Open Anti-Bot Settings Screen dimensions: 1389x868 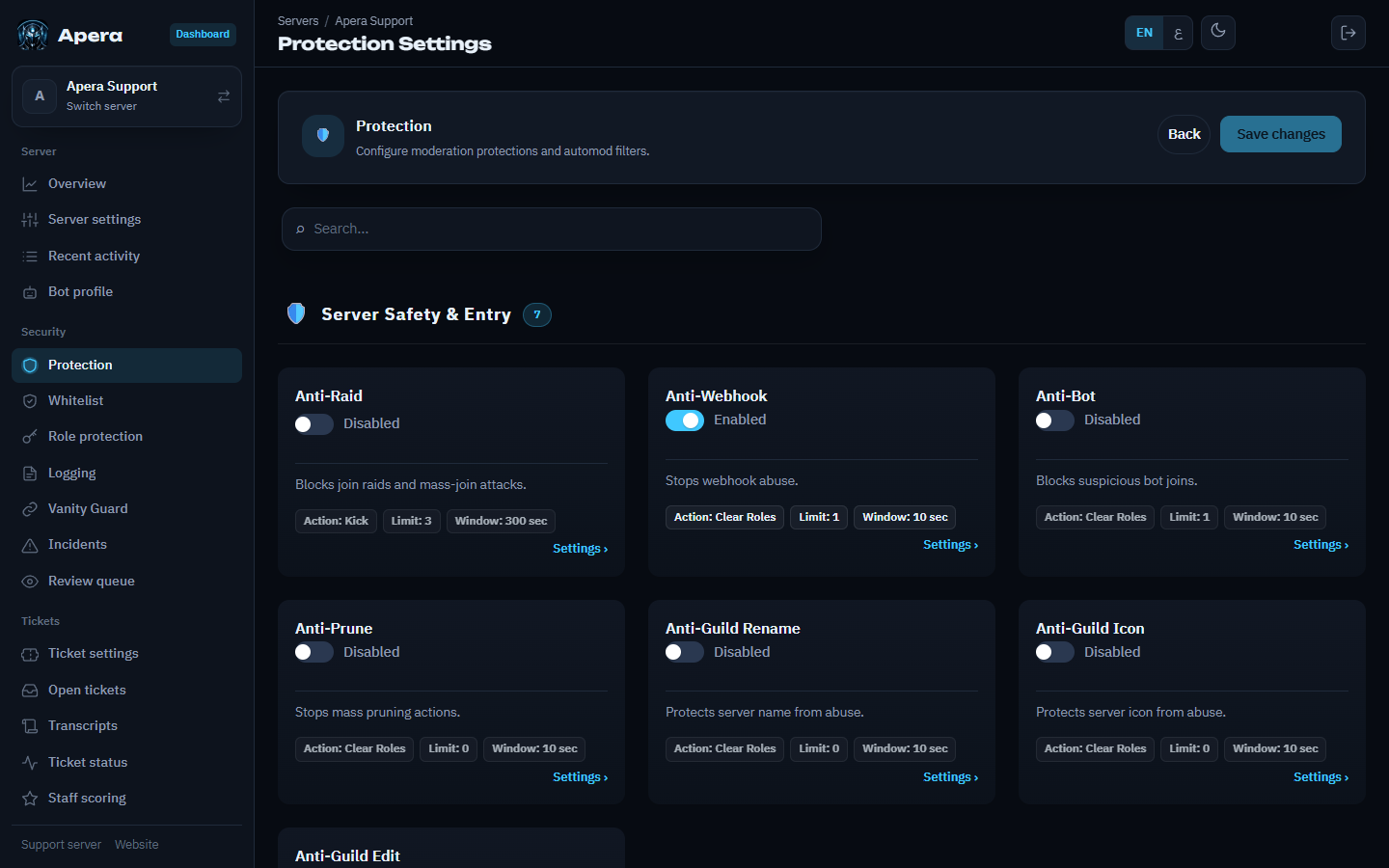(1321, 545)
